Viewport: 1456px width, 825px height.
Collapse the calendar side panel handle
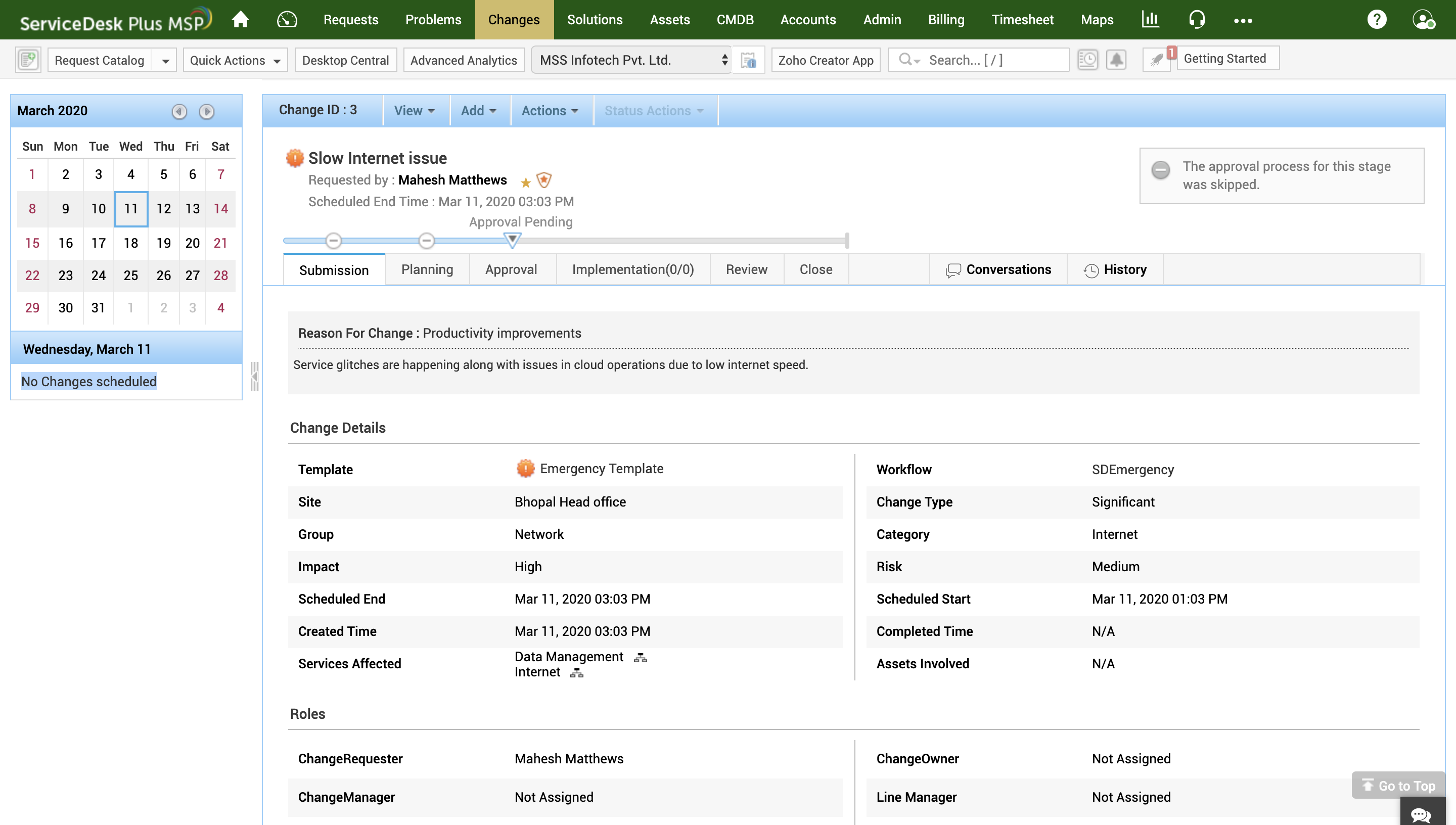point(254,376)
